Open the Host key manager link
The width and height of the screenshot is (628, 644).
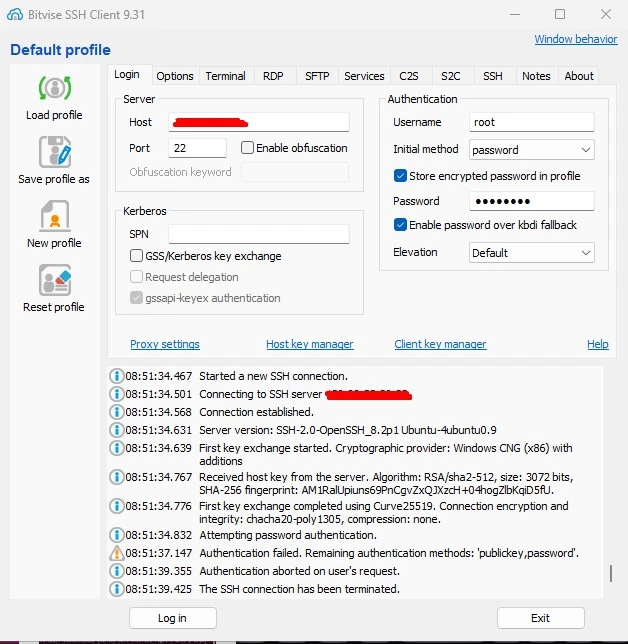(x=309, y=344)
